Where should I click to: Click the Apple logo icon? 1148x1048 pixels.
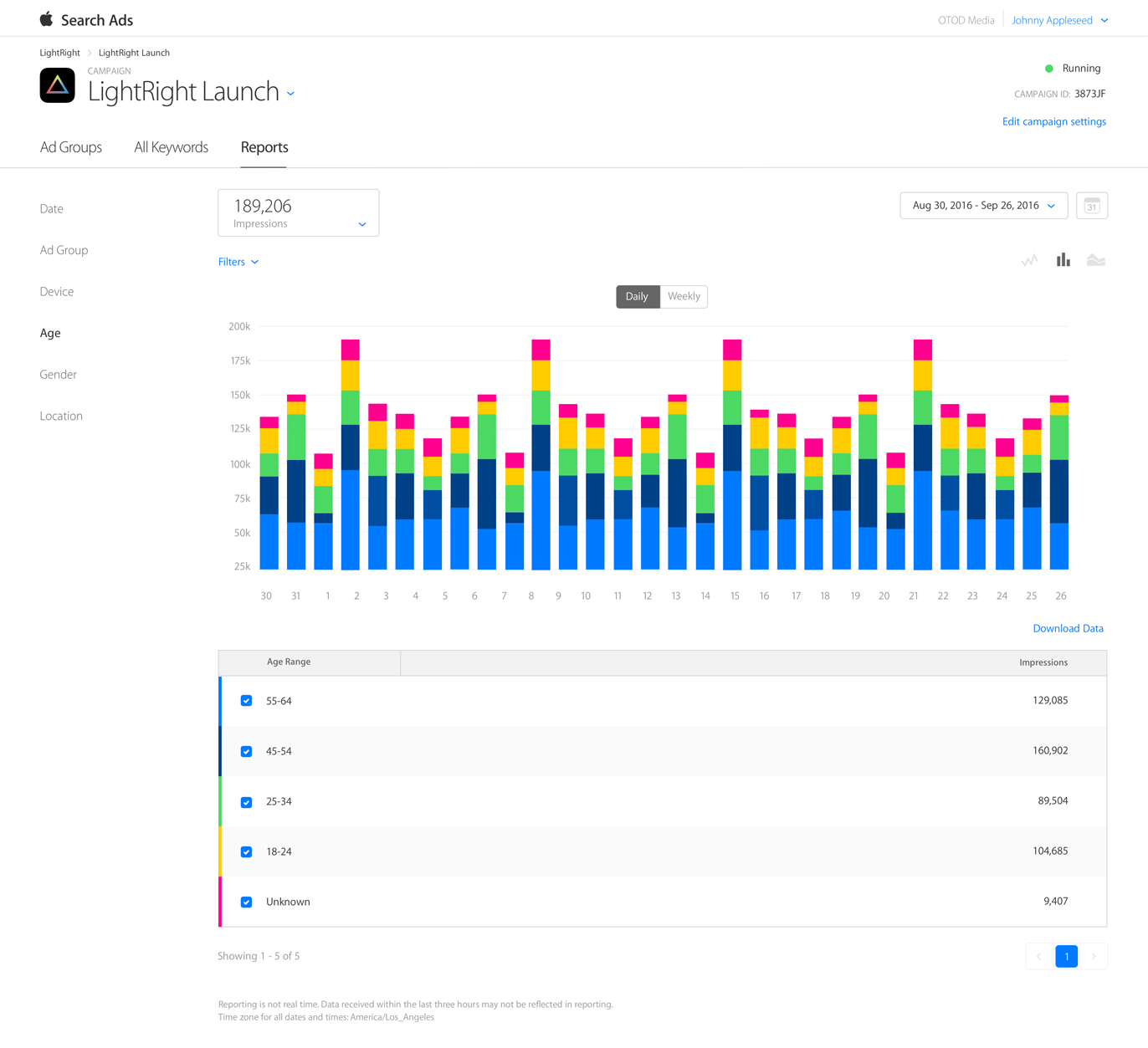click(x=46, y=19)
